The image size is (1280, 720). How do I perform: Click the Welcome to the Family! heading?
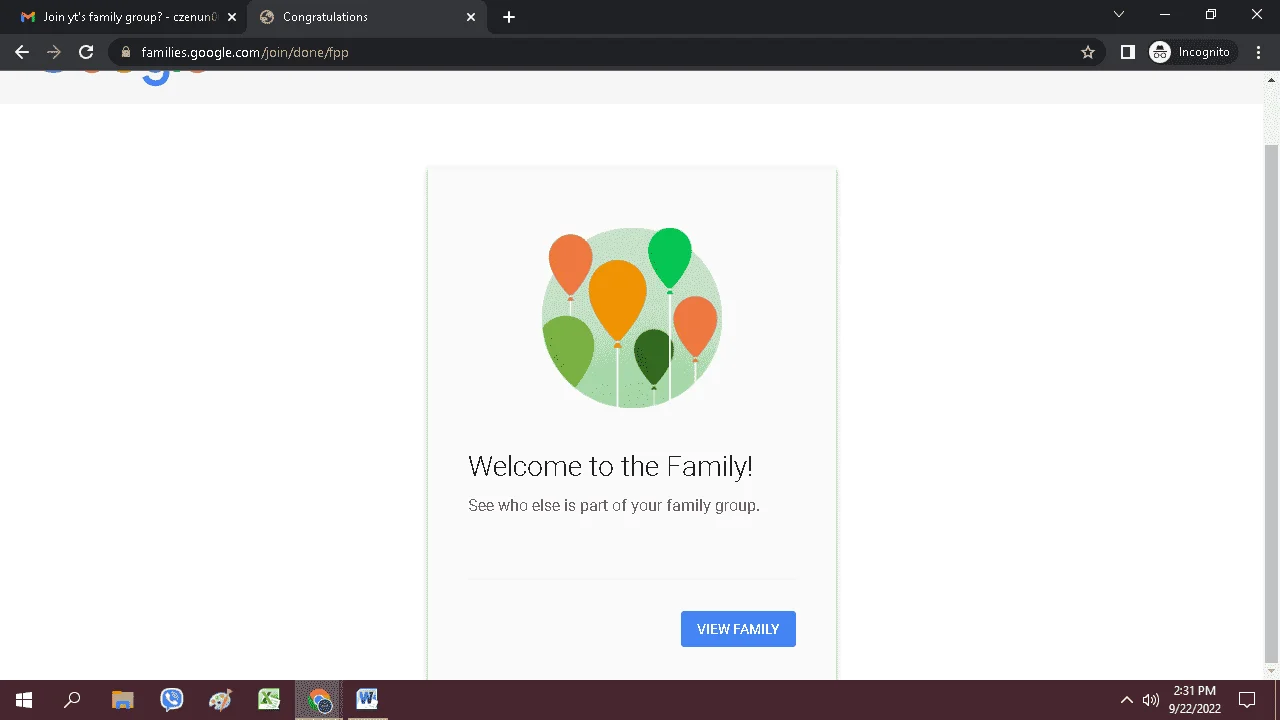coord(610,466)
